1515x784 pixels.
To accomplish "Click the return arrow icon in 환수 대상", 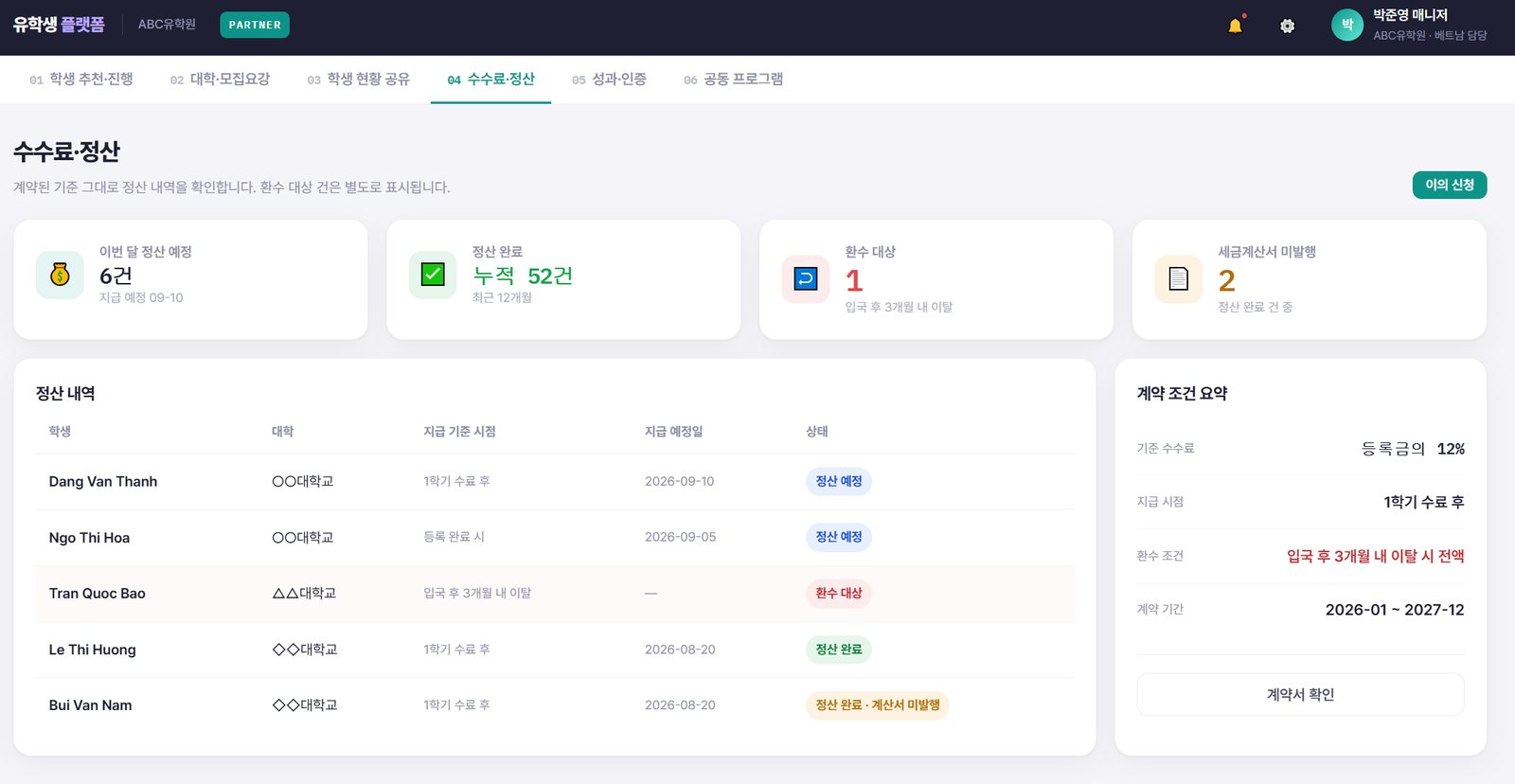I will [x=806, y=279].
